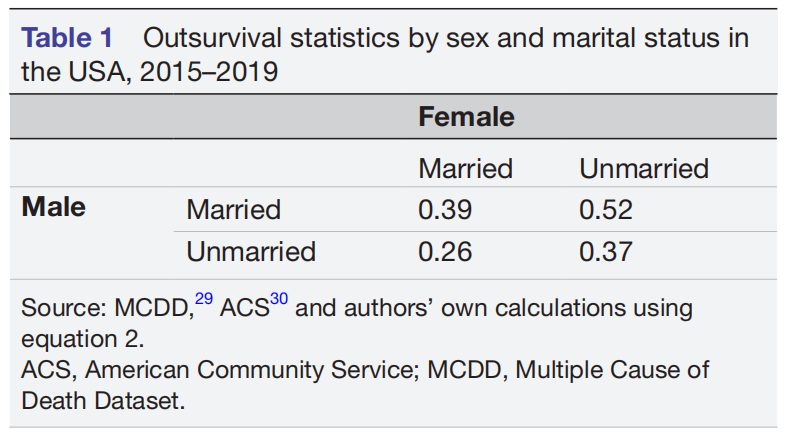Screen dimensions: 790x443
Task: Click the "Death Dataset" footnote text
Action: [x=103, y=402]
